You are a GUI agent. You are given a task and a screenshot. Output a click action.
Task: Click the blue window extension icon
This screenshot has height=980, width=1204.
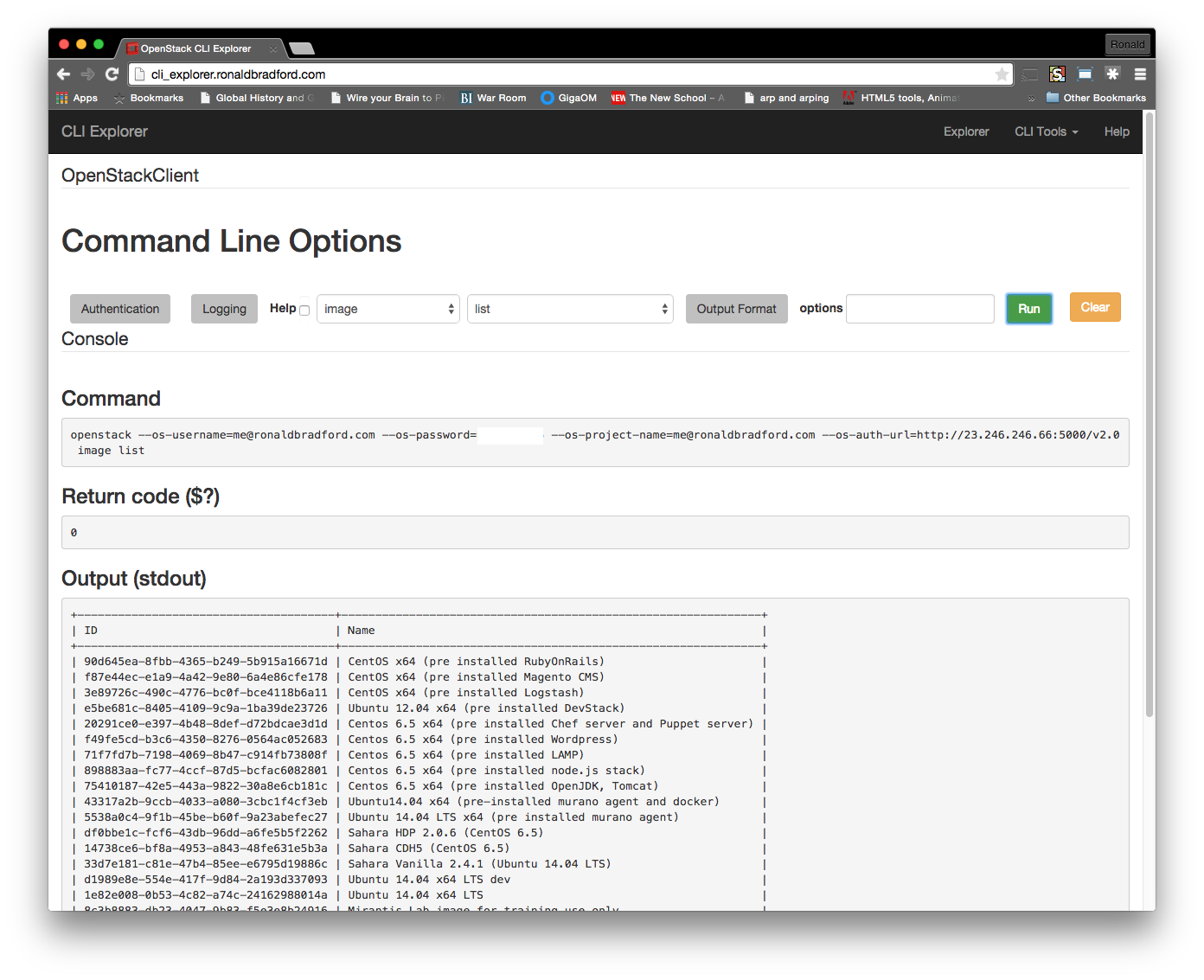[x=1085, y=74]
